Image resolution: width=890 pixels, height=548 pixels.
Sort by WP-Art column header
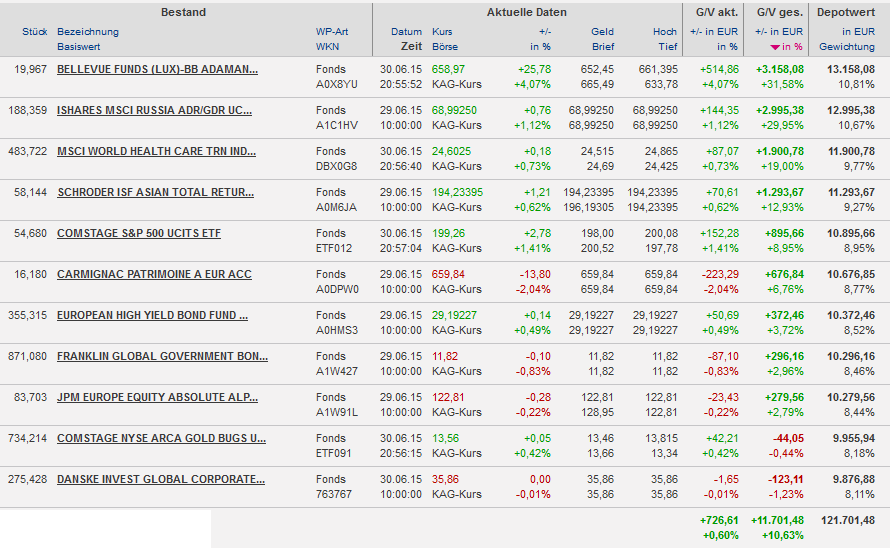point(331,32)
